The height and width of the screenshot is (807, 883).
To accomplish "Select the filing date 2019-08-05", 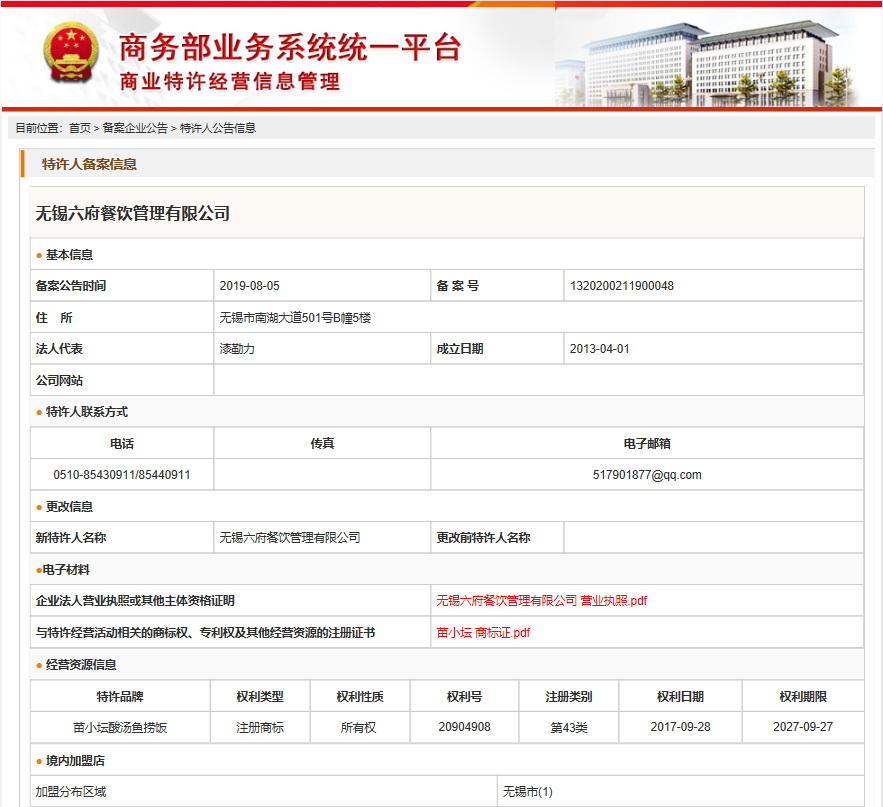I will tap(249, 286).
